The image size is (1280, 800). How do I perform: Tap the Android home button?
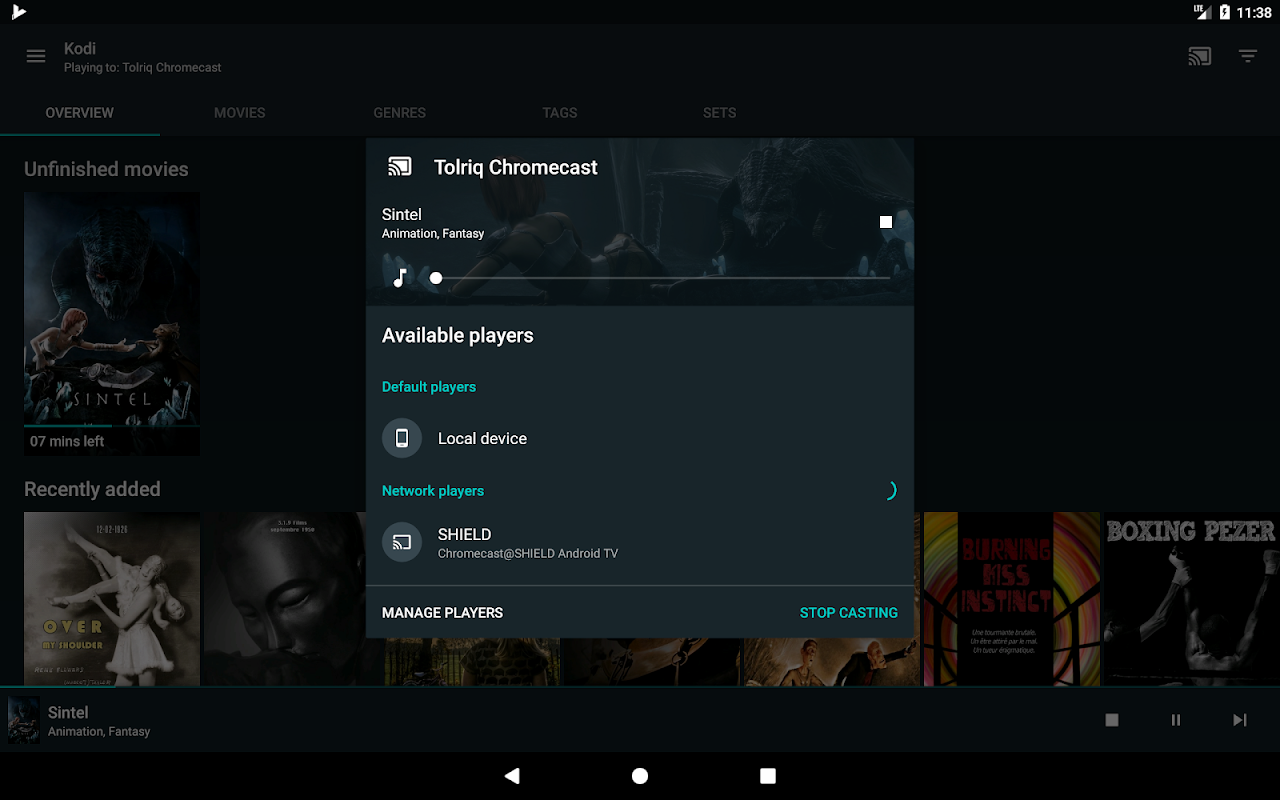click(x=640, y=776)
